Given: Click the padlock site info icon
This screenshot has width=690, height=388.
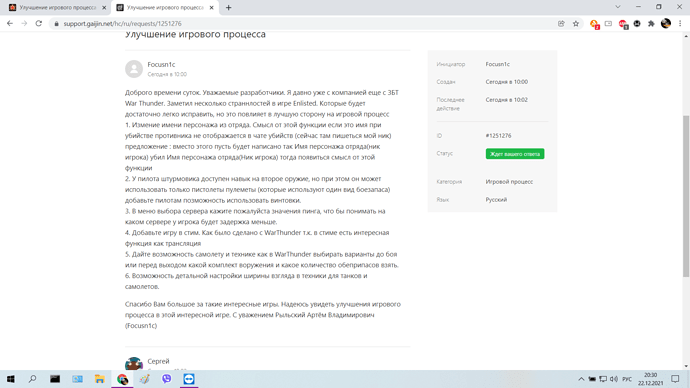Looking at the screenshot, I should coord(56,24).
